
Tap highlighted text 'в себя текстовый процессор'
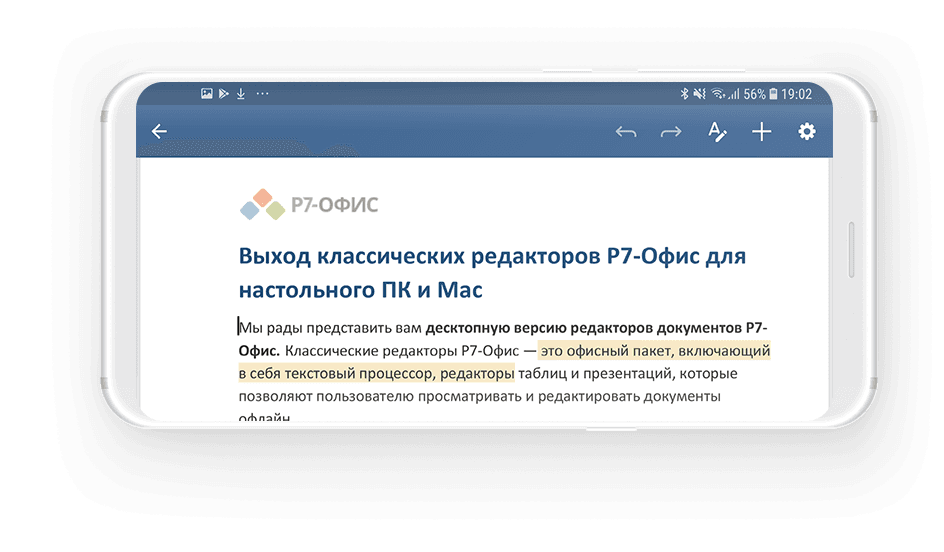[x=337, y=373]
